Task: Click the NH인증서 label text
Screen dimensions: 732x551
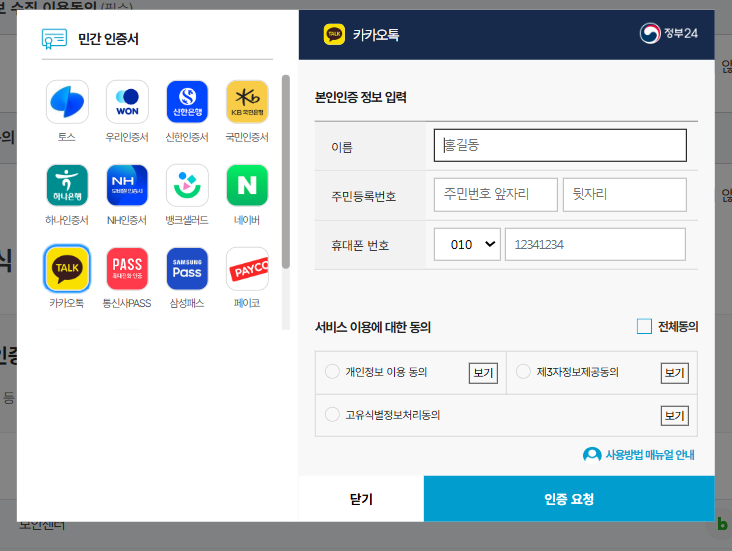Action: click(127, 220)
